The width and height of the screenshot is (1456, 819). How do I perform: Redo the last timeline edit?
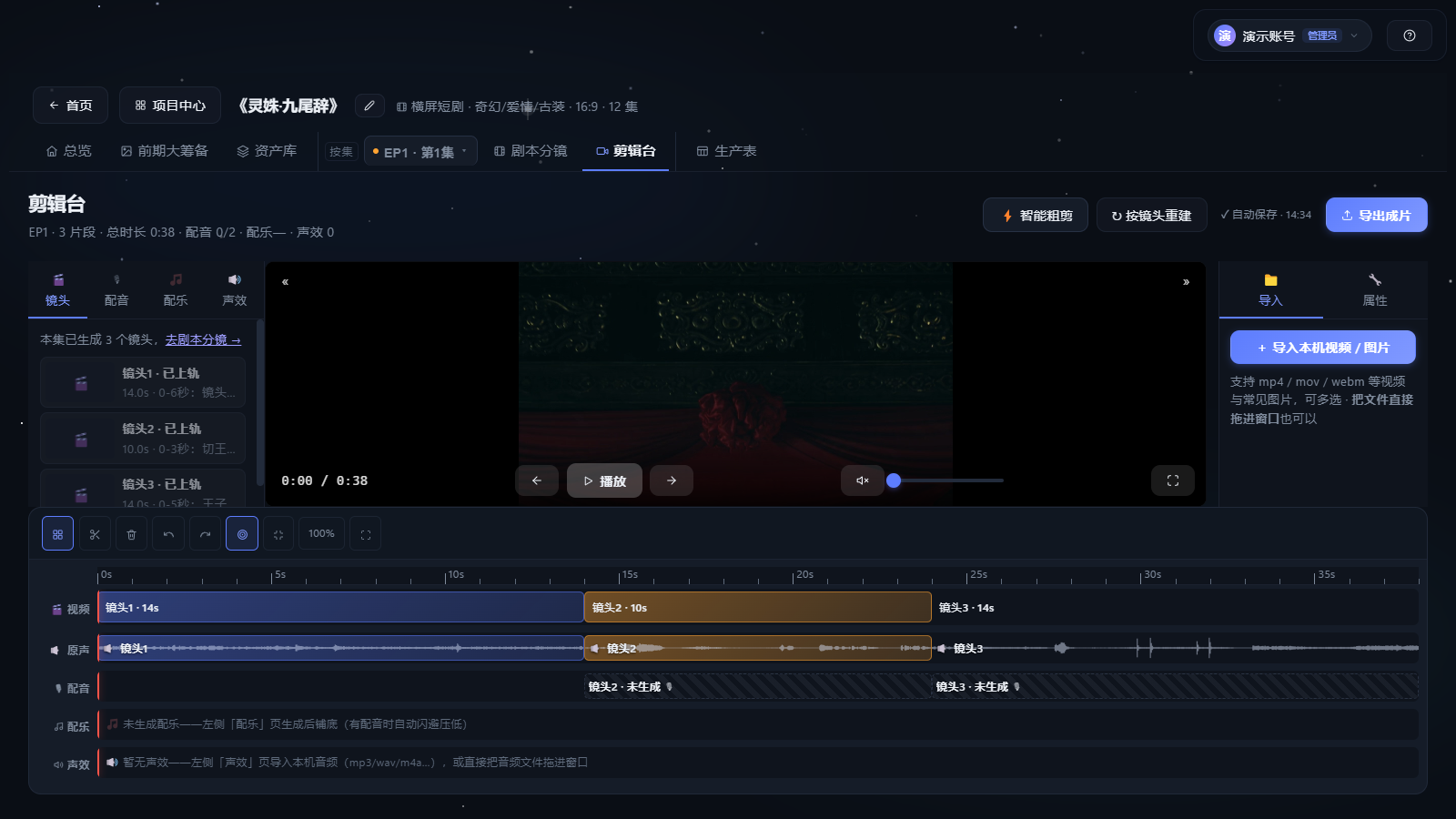click(x=205, y=534)
